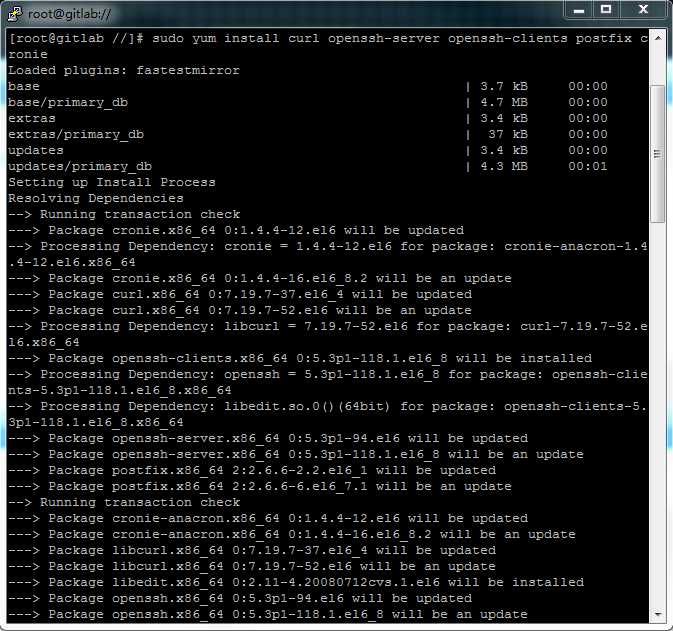673x631 pixels.
Task: Click 'Resolving Dependencies' line
Action: 96,198
